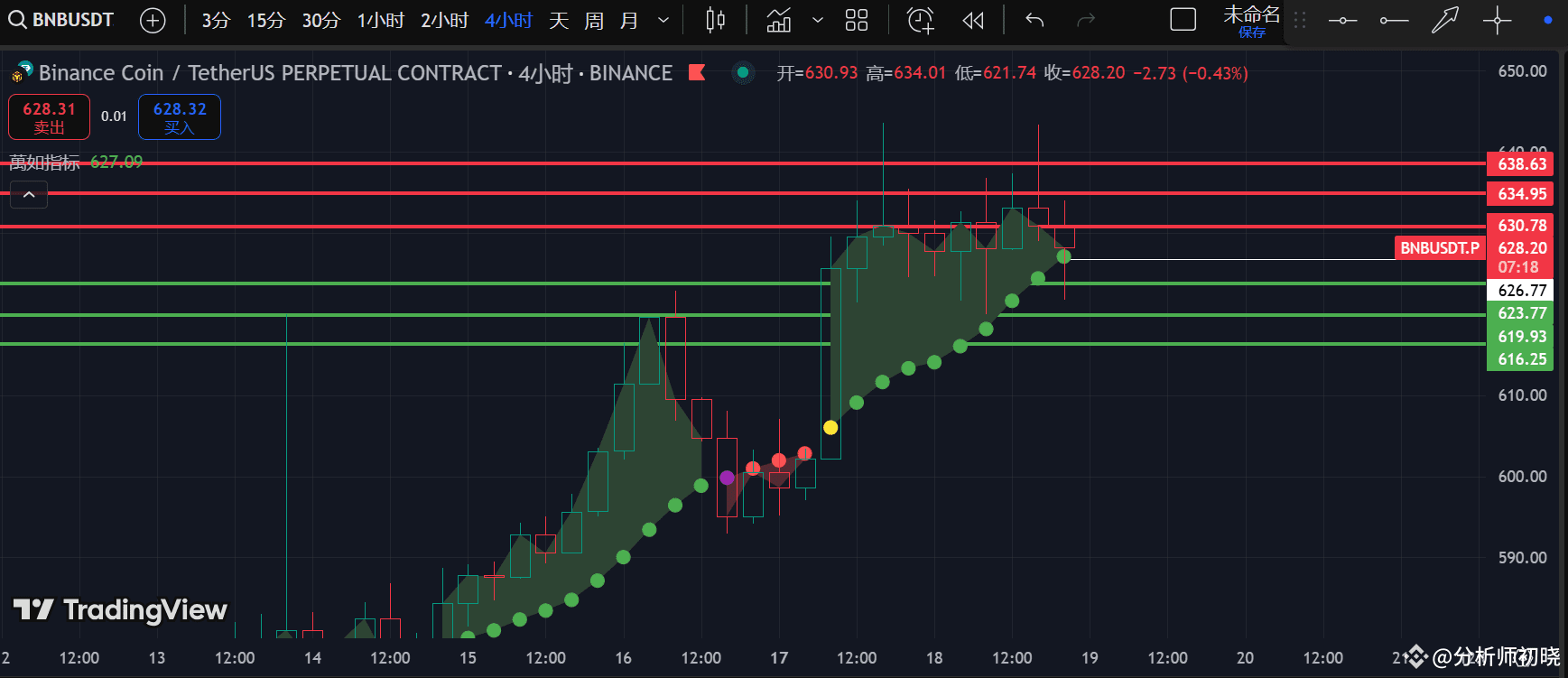Switch chart to 天 (daily) interval
Screen dimensions: 1568x678
point(559,20)
